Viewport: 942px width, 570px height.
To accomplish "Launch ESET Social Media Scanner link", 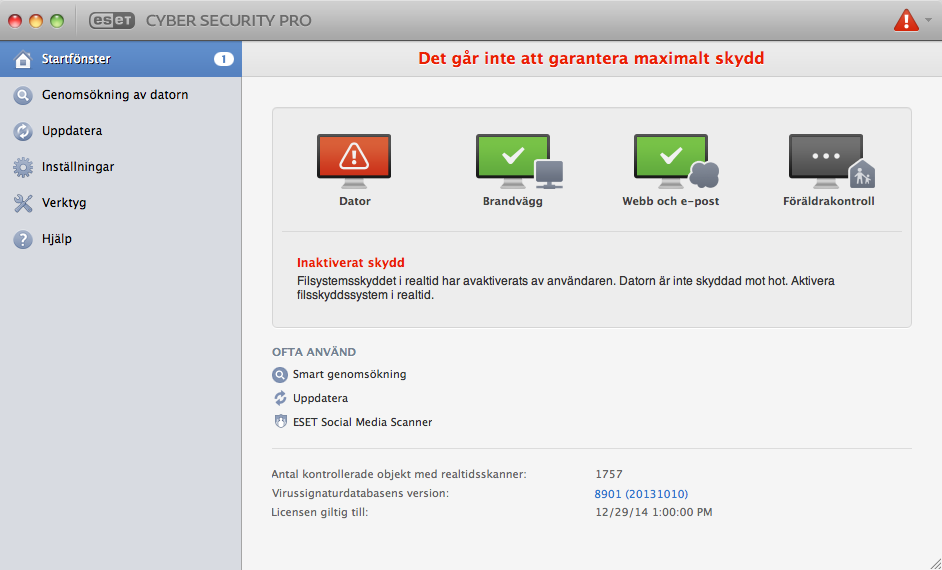I will click(362, 422).
